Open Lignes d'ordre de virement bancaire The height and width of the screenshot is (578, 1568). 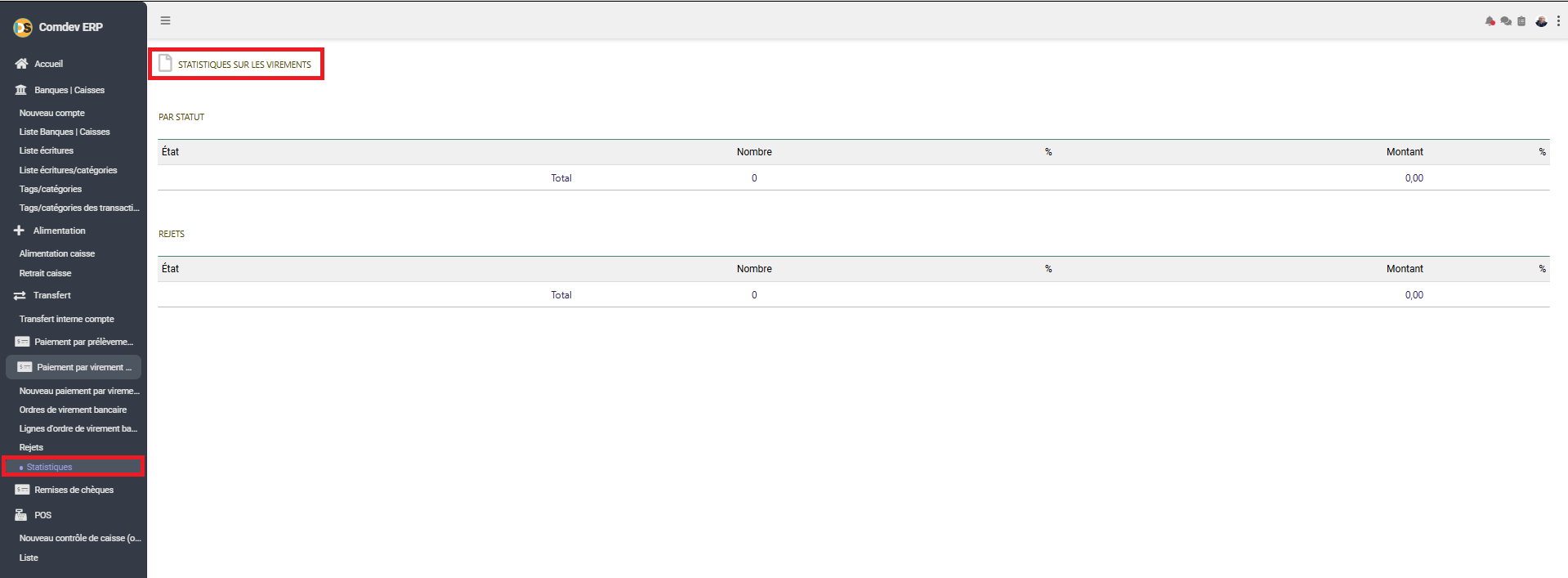point(78,428)
